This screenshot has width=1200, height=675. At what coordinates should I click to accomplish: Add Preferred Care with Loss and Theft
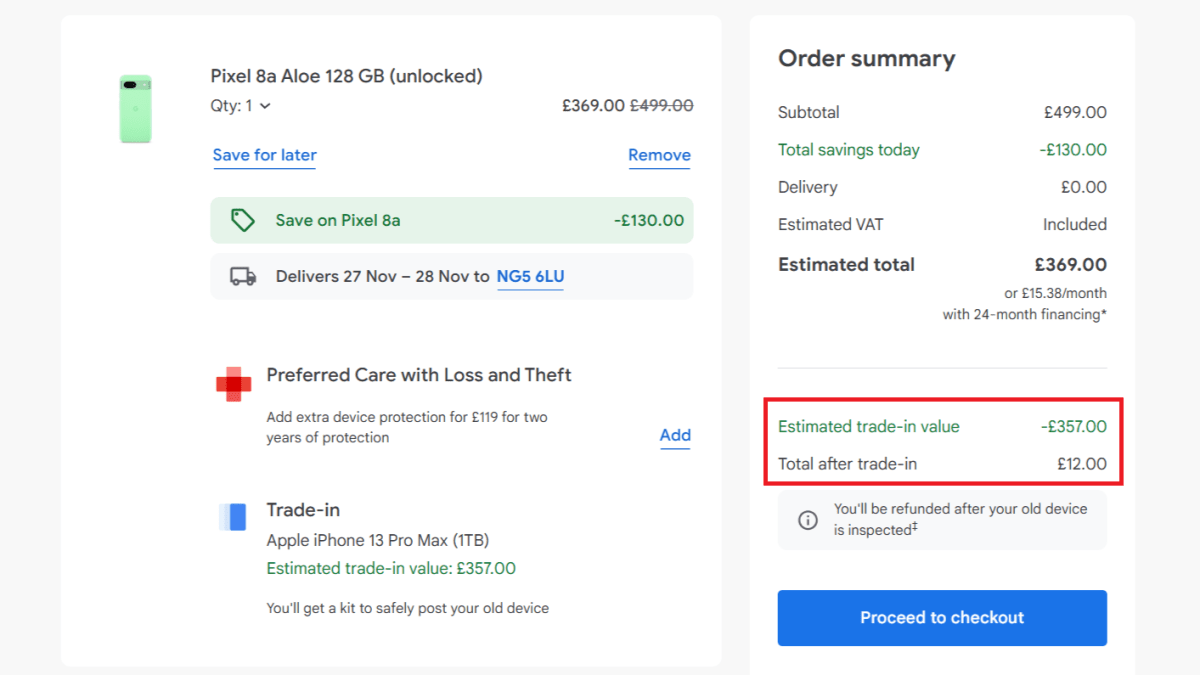pos(675,435)
